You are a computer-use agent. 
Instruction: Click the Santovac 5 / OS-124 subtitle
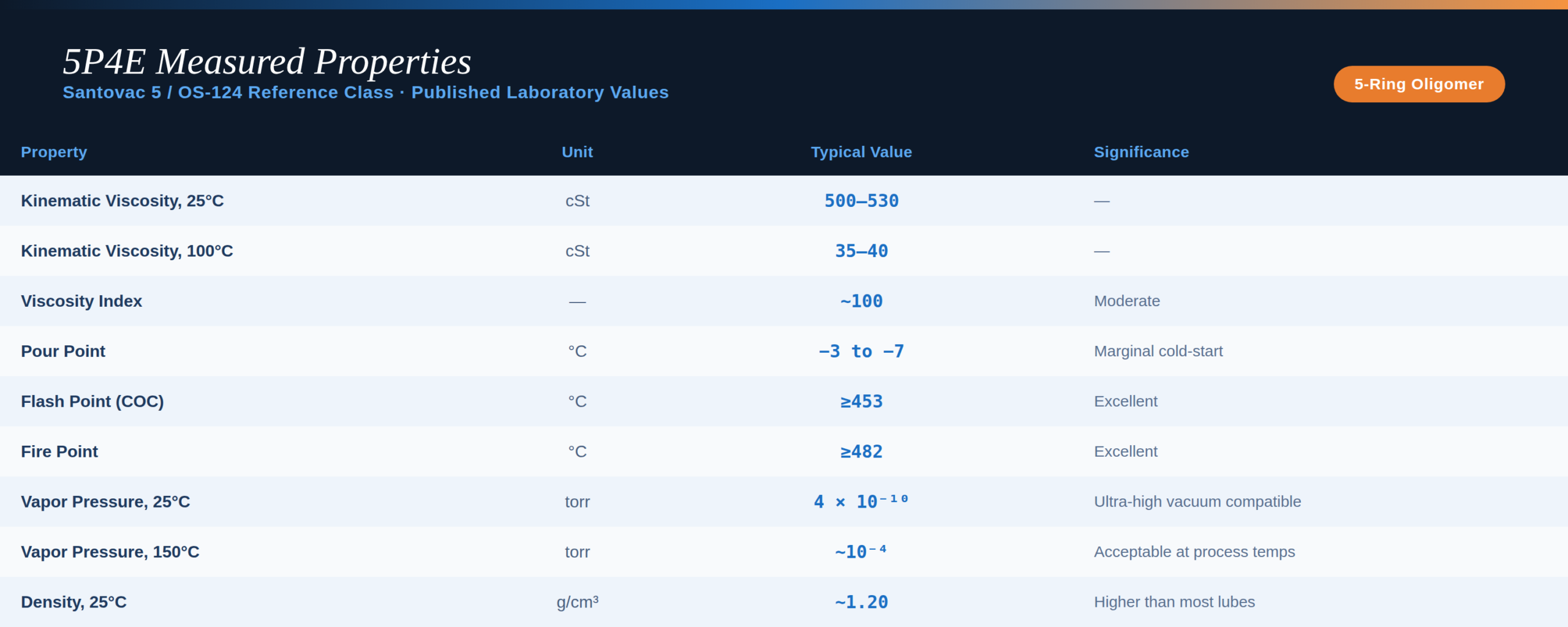[366, 92]
